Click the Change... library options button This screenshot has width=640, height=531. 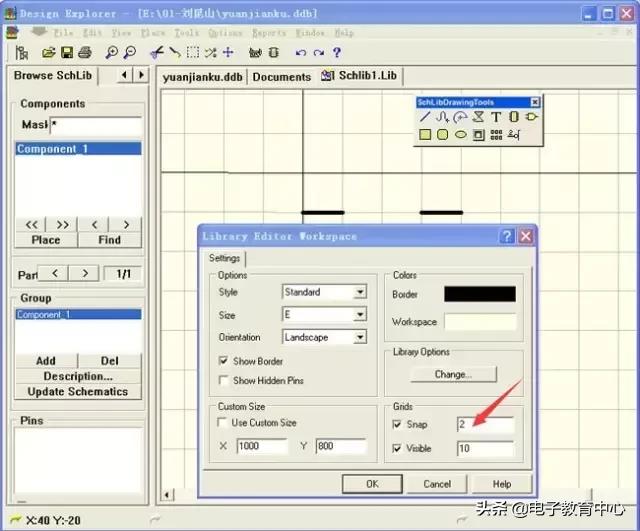453,374
